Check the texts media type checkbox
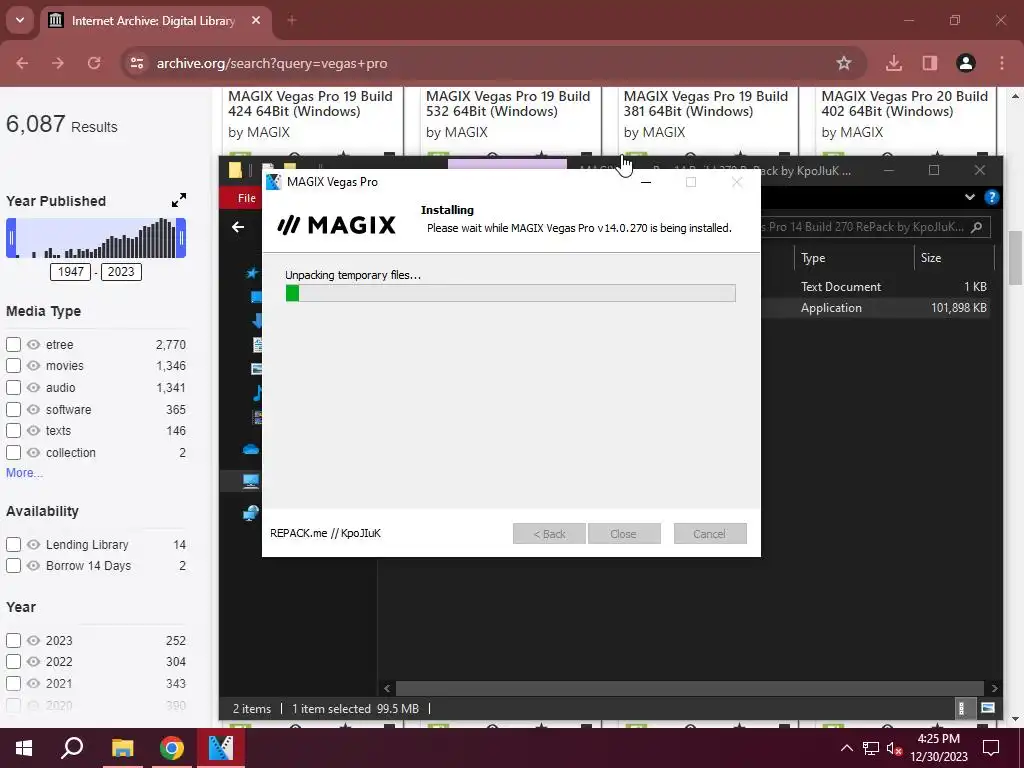 tap(13, 430)
